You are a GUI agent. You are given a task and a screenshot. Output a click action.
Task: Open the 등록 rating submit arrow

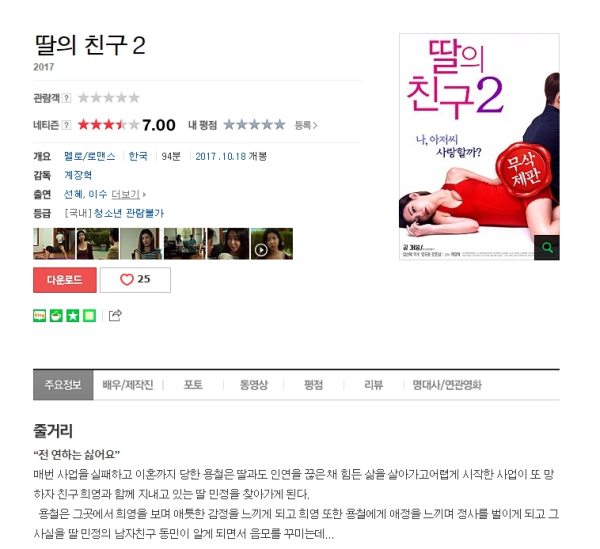[x=306, y=125]
